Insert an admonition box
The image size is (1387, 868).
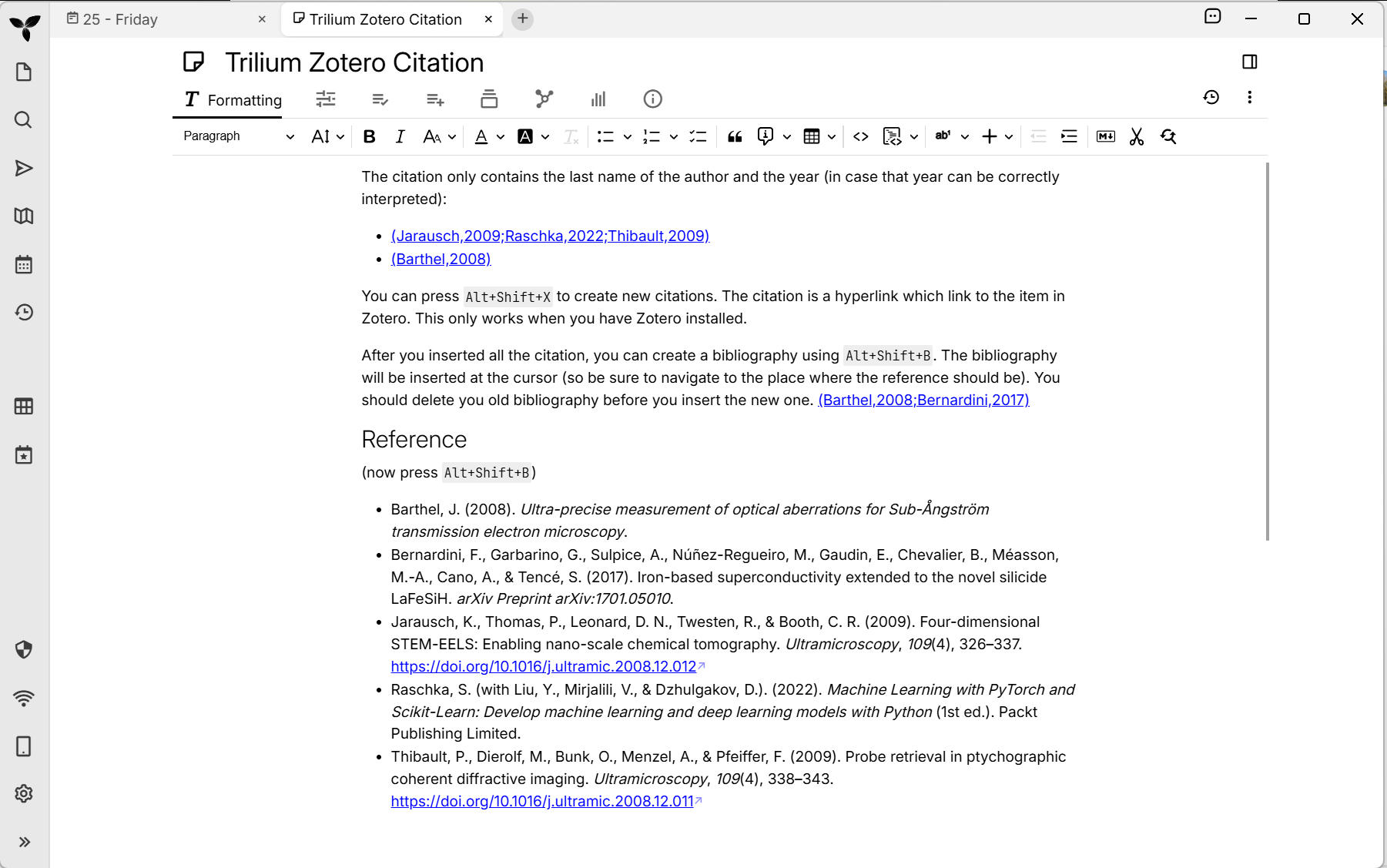[x=766, y=136]
